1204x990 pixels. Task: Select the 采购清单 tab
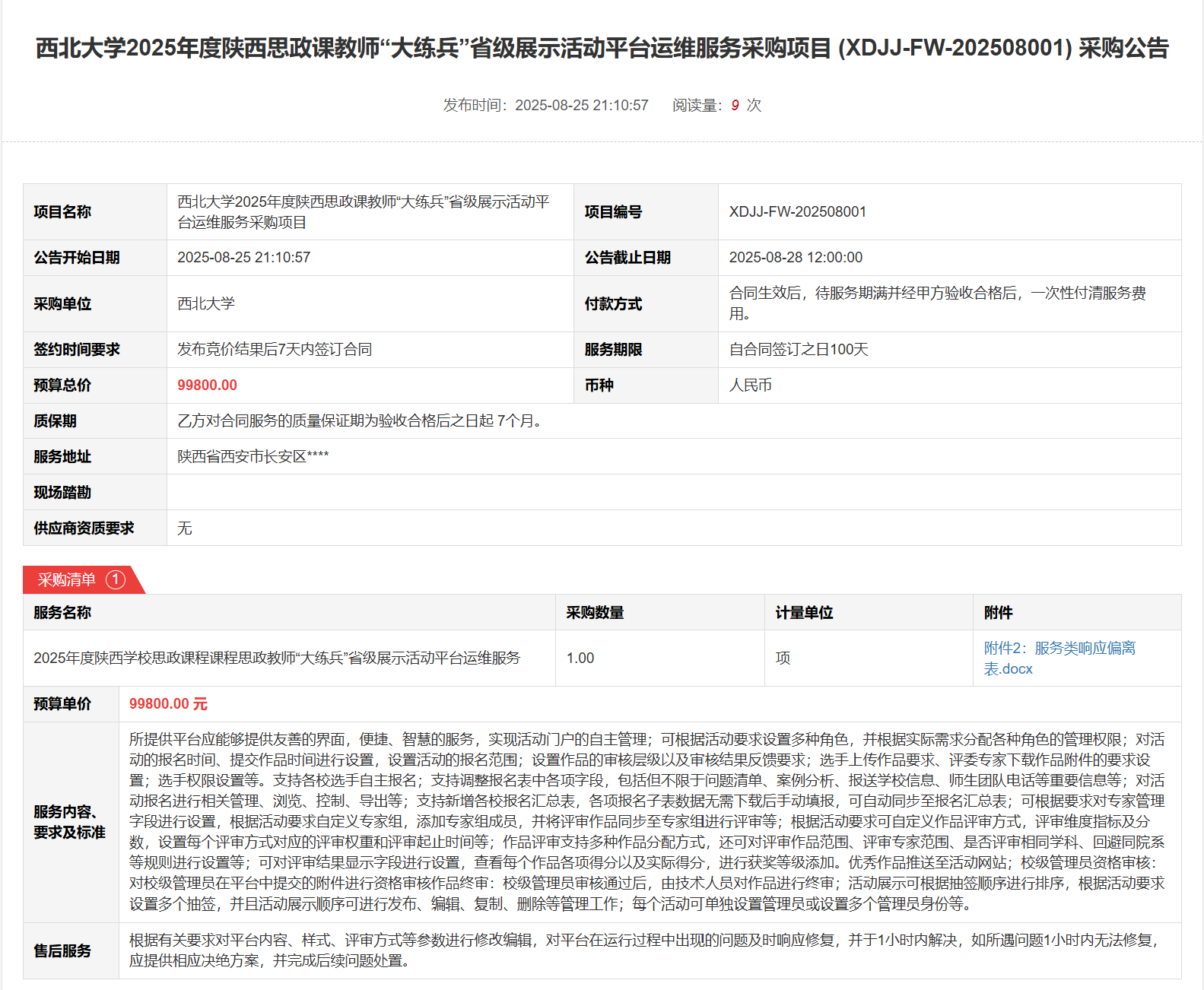coord(67,580)
